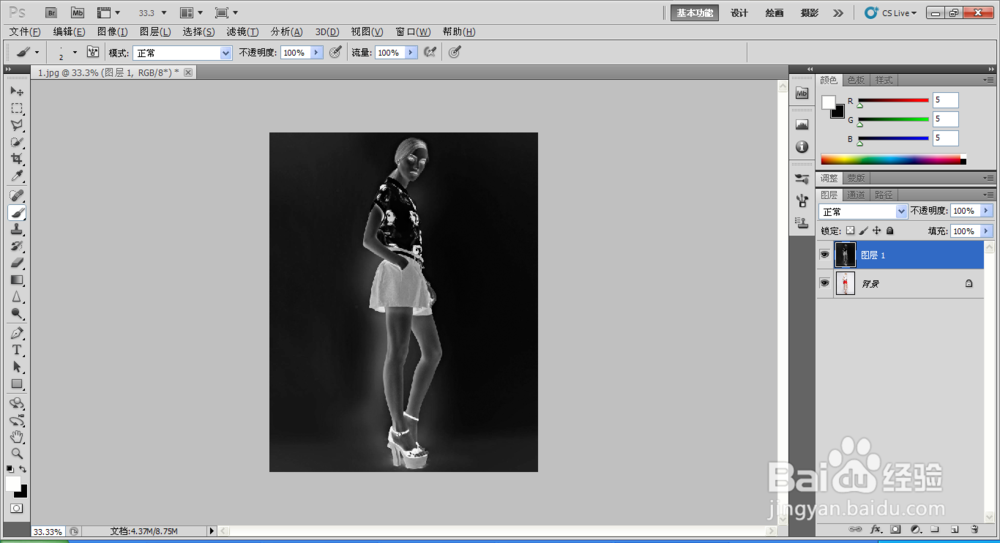Select the Path Selection tool

(17, 367)
